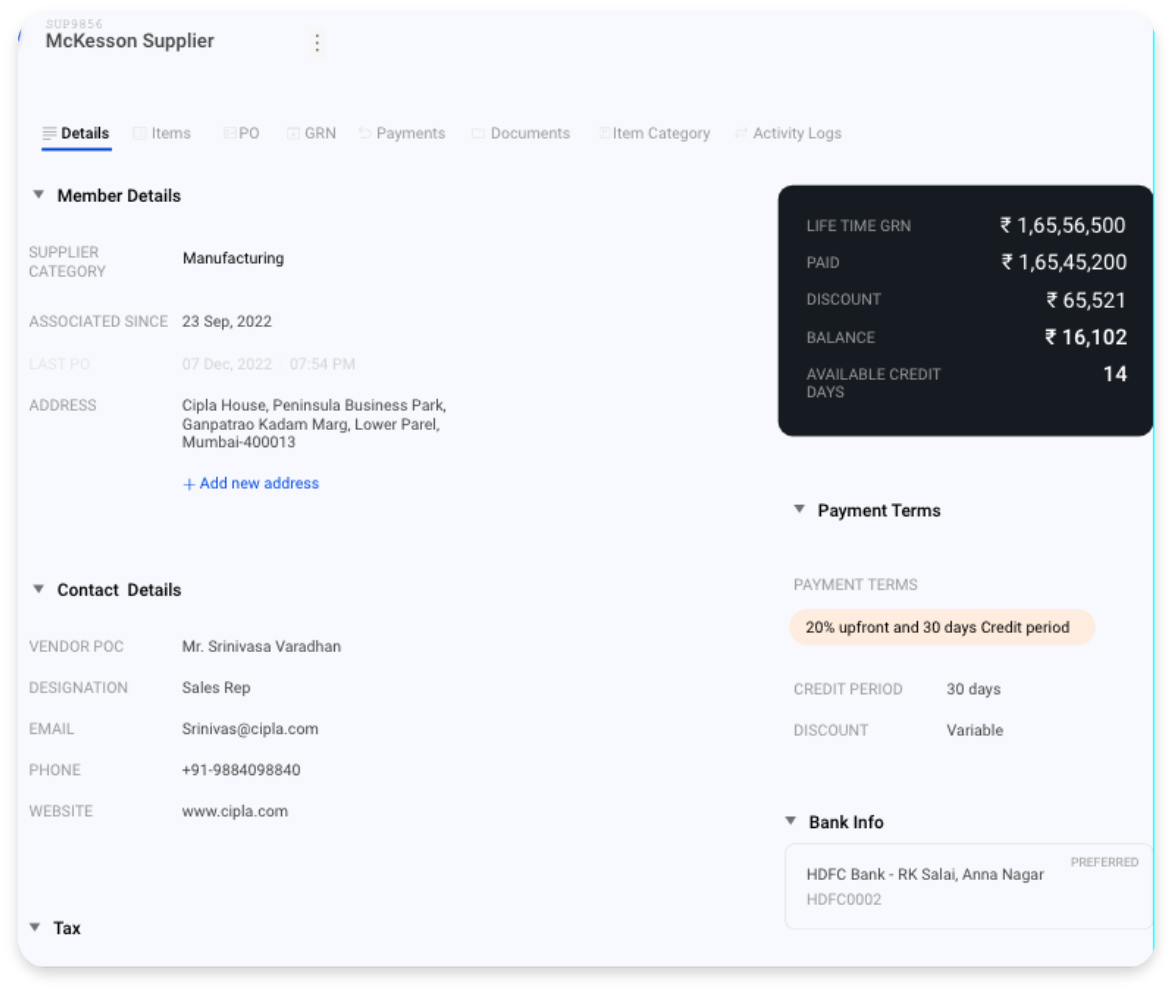Click the www.cipla.com website link
The width and height of the screenshot is (1174, 992).
coord(234,811)
